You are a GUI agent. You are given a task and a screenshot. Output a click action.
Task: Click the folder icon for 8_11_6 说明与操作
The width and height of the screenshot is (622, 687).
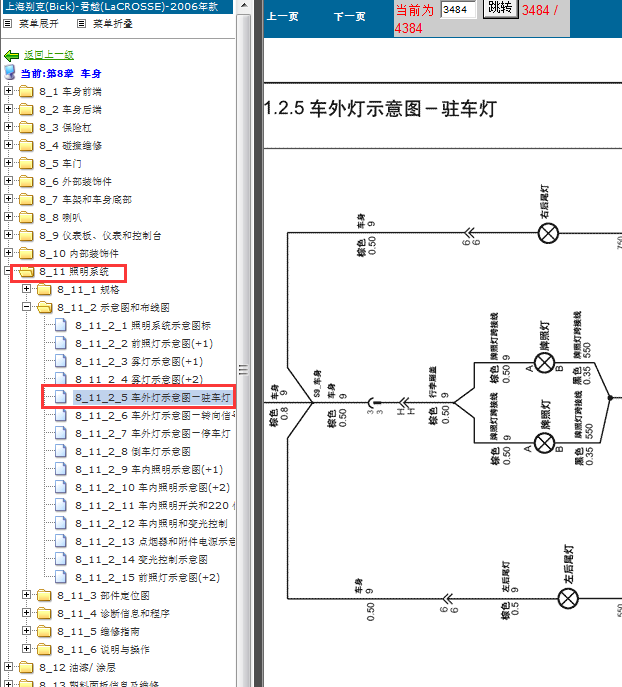(x=44, y=649)
